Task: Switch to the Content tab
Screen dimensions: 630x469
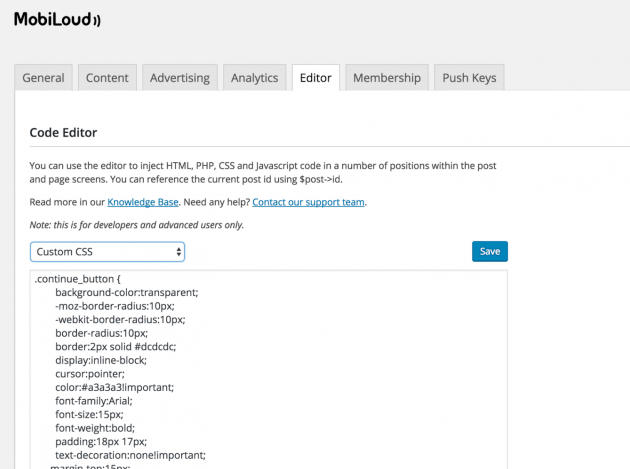Action: [107, 78]
